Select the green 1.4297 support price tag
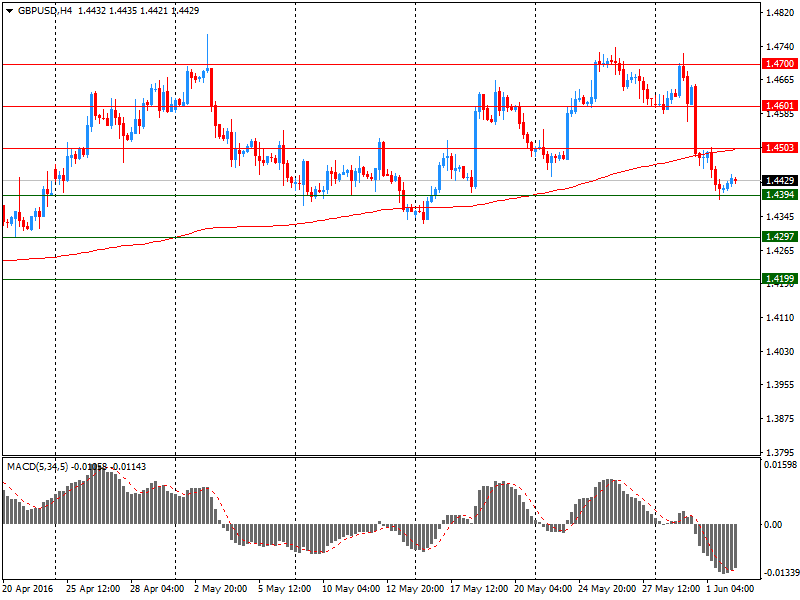The height and width of the screenshot is (600, 800). 780,237
